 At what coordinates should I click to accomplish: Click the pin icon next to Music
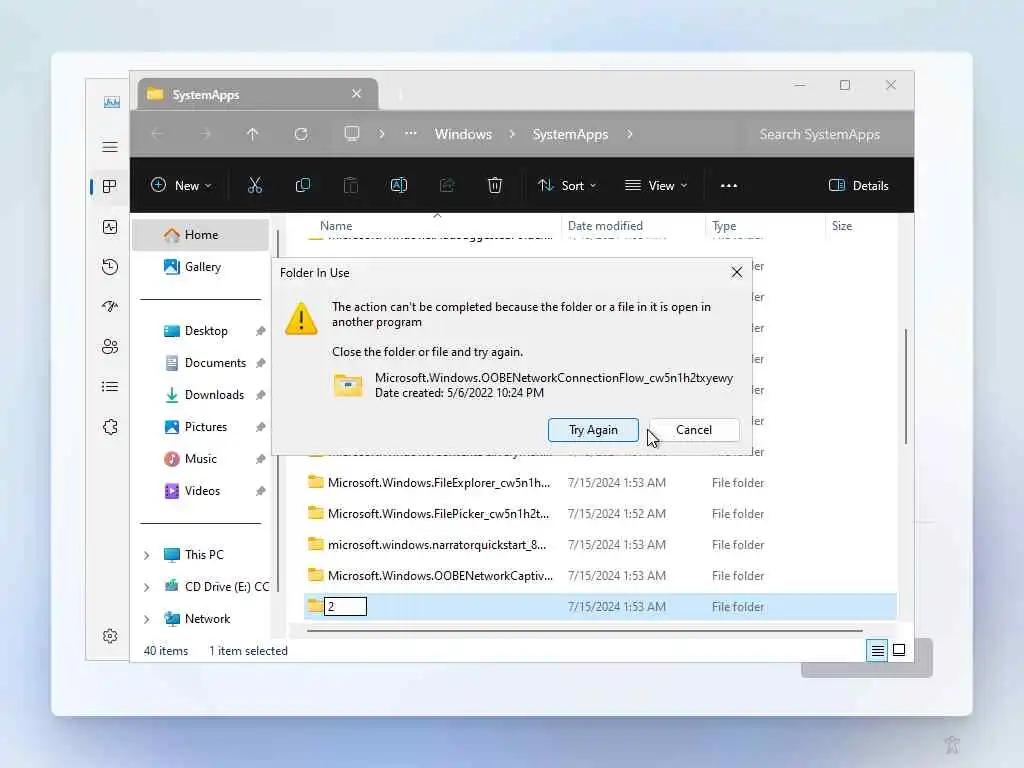pyautogui.click(x=261, y=459)
